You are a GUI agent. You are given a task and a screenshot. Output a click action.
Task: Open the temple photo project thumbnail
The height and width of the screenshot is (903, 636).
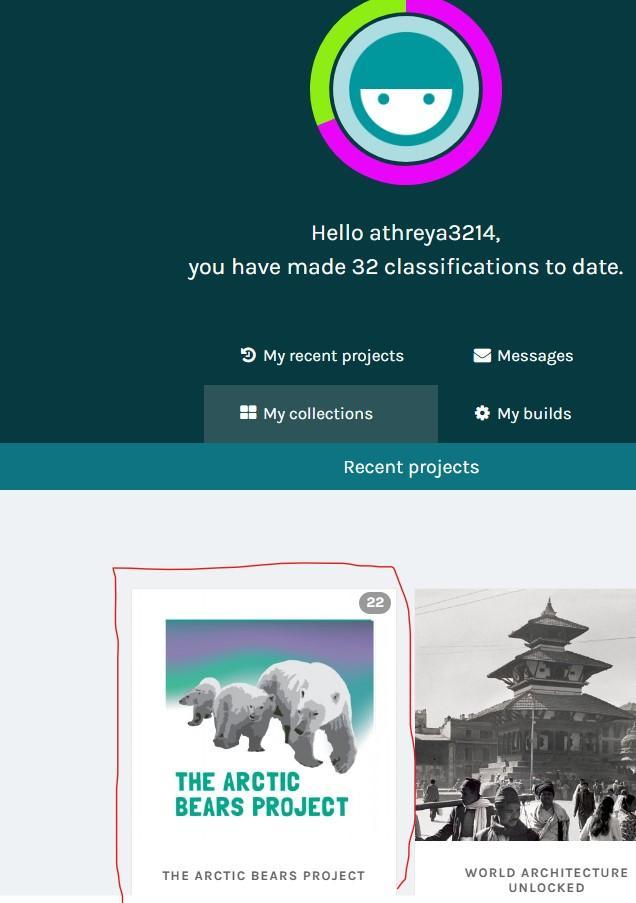point(525,714)
